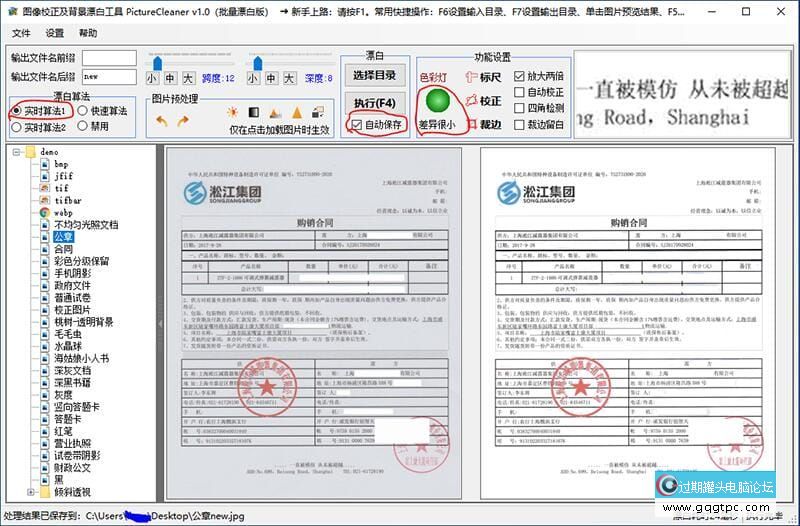Click the orange triangle icon

pyautogui.click(x=297, y=112)
